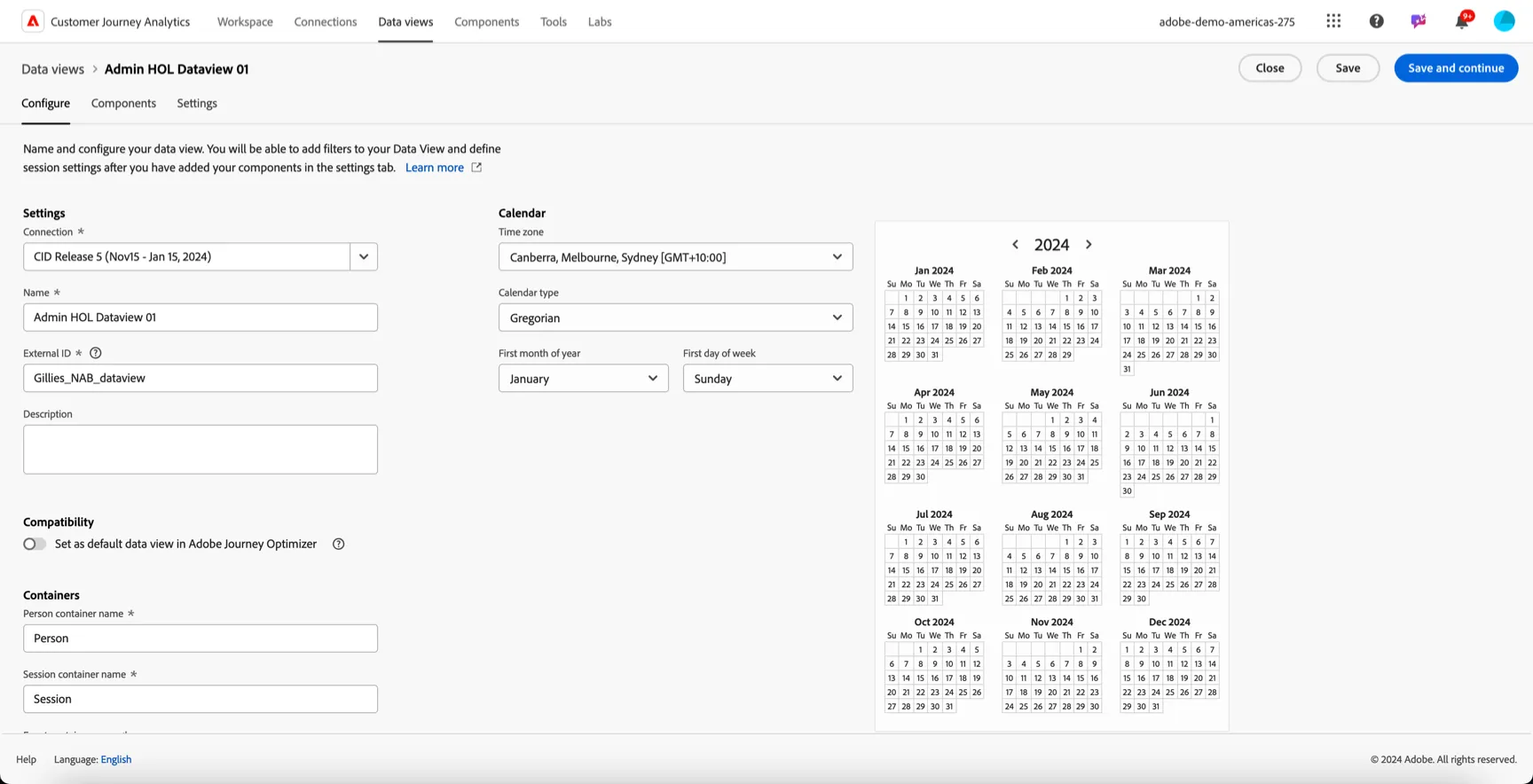The image size is (1533, 784).
Task: Click the English language link
Action: tap(116, 759)
